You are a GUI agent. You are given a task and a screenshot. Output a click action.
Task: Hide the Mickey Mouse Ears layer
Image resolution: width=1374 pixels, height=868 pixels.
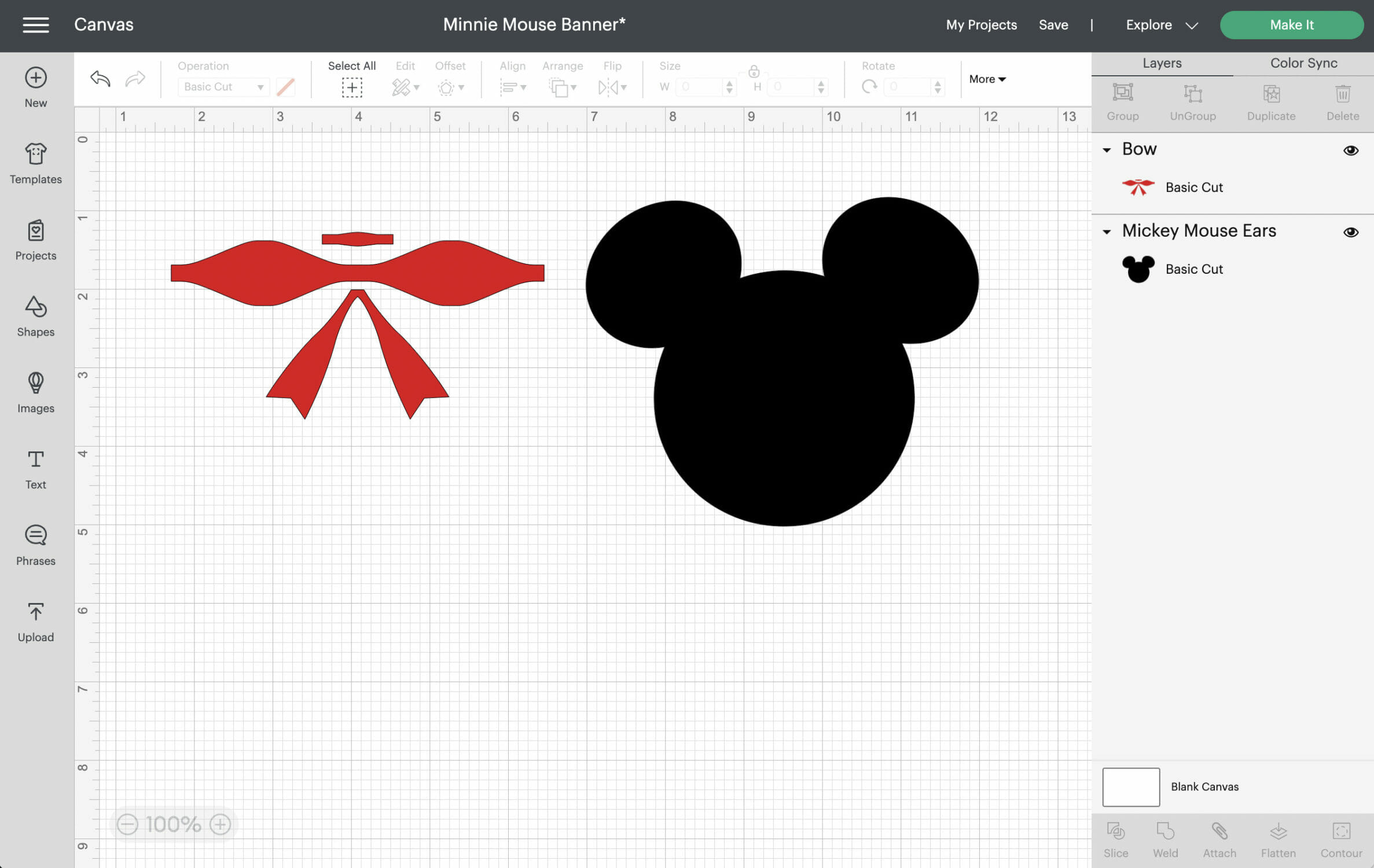[1350, 232]
